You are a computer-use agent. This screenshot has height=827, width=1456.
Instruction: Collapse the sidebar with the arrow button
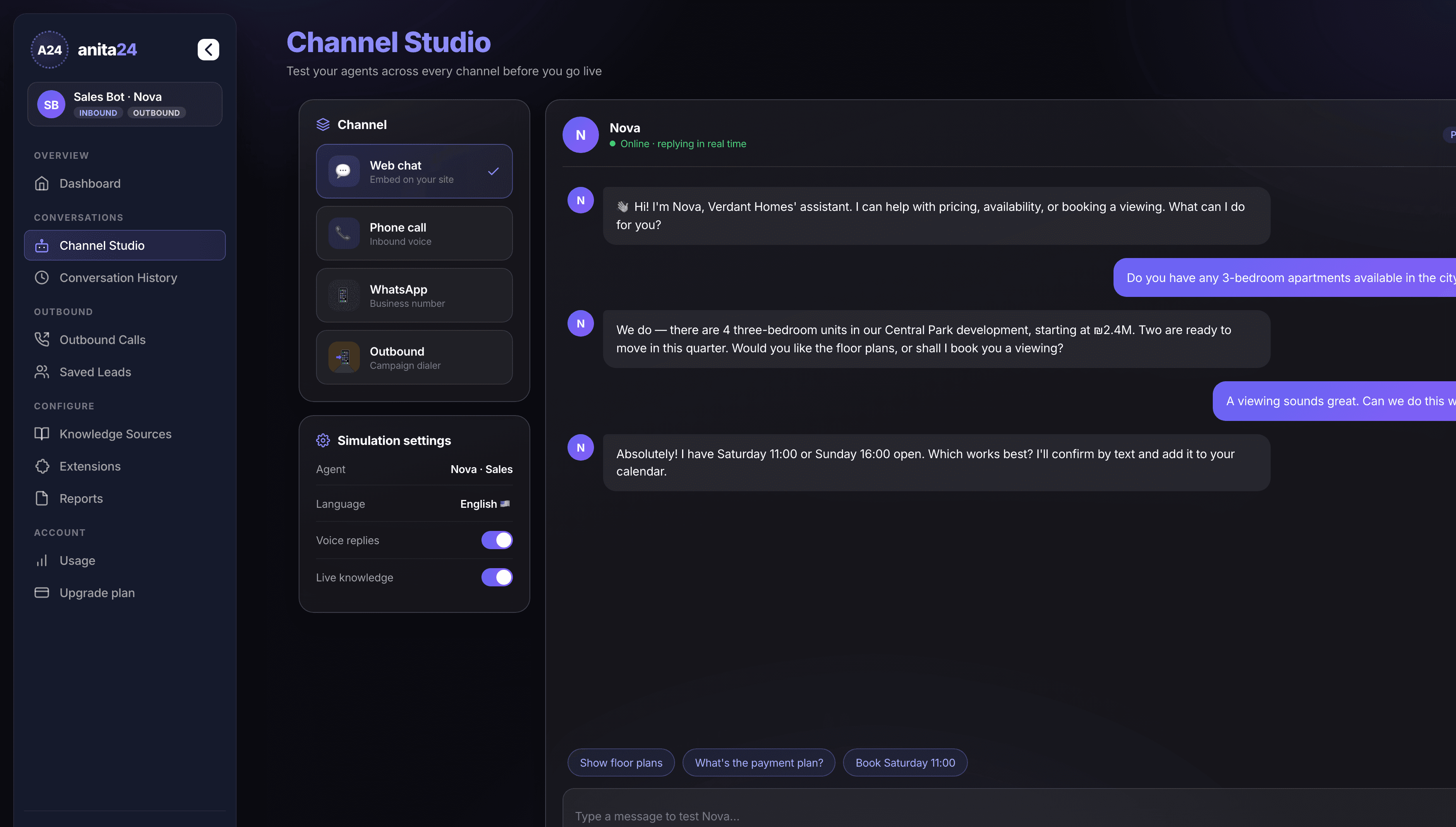click(x=208, y=50)
